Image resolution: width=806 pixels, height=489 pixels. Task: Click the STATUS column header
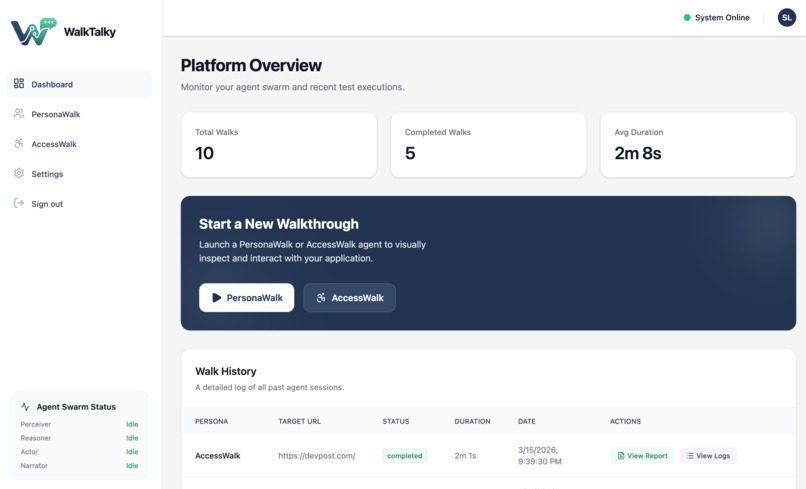396,421
